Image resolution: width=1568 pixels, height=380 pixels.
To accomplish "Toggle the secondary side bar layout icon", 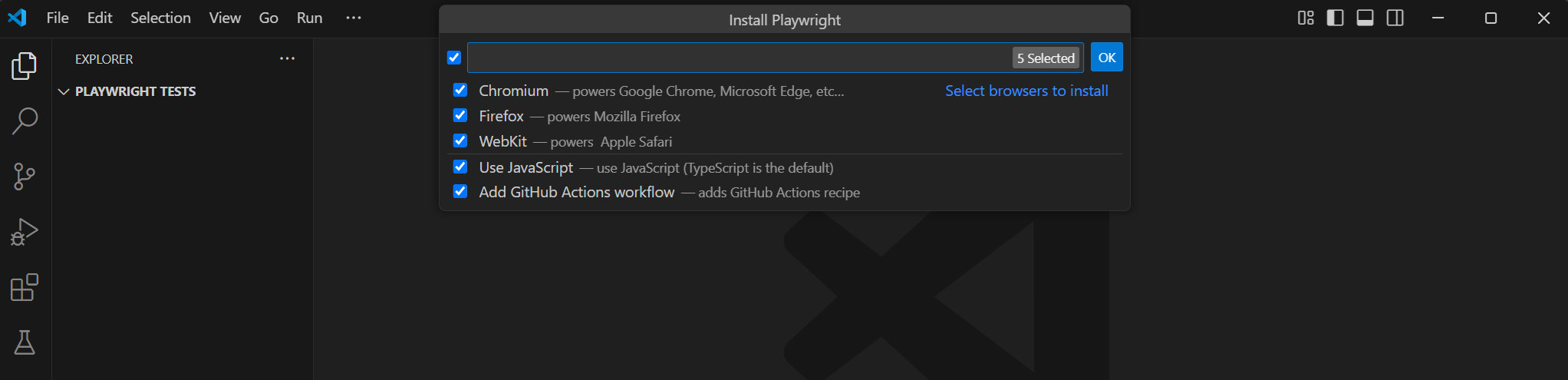I will tap(1395, 18).
